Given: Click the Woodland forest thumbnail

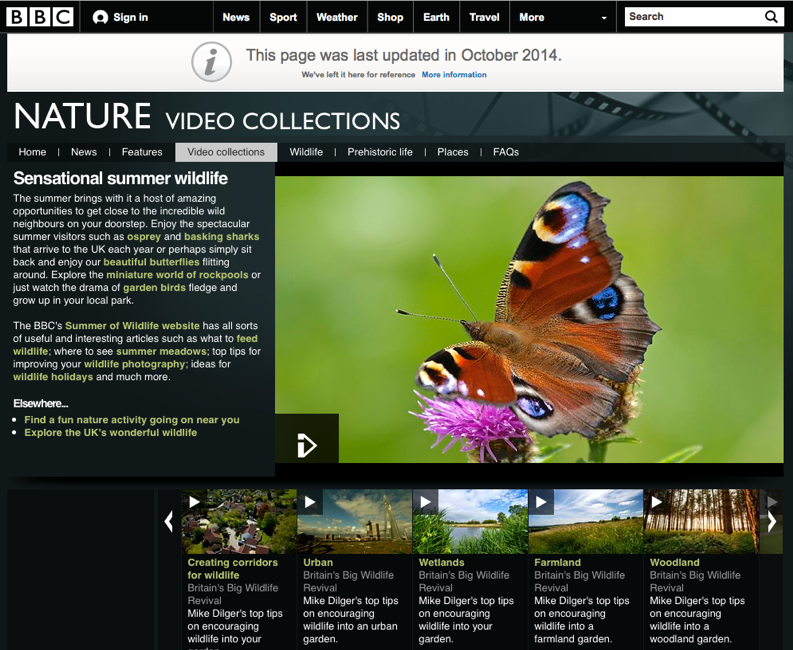Looking at the screenshot, I should tap(701, 522).
